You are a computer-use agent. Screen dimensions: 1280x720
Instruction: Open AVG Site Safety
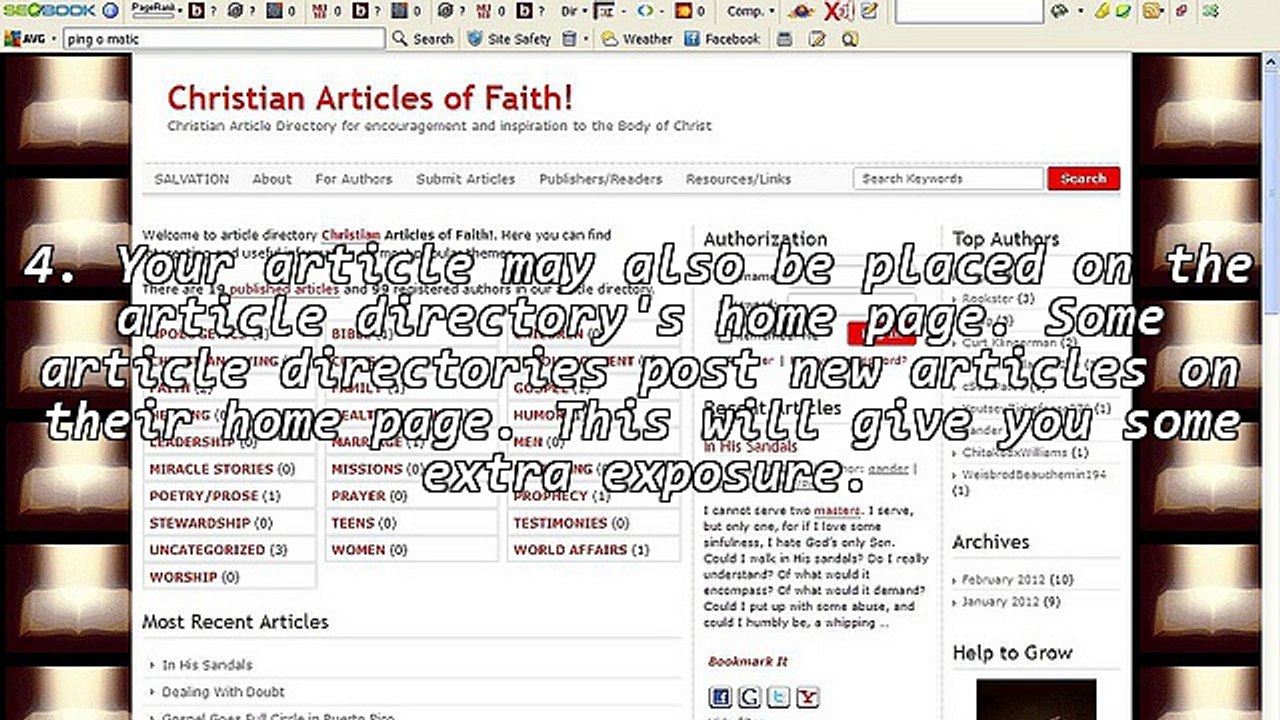pos(508,39)
